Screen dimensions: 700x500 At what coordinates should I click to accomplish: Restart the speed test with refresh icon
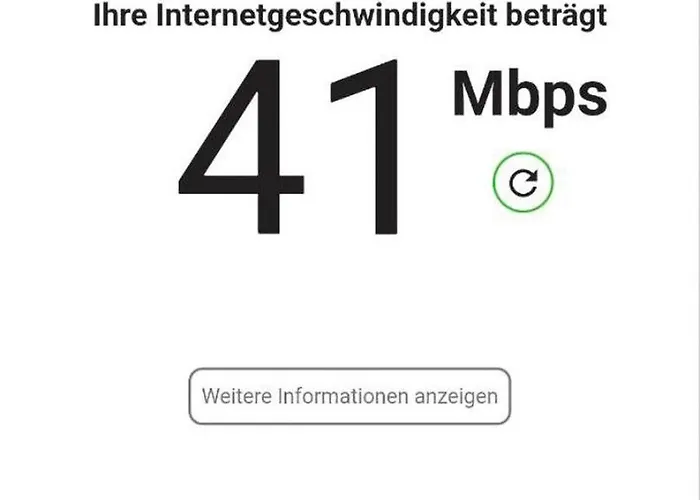click(523, 183)
